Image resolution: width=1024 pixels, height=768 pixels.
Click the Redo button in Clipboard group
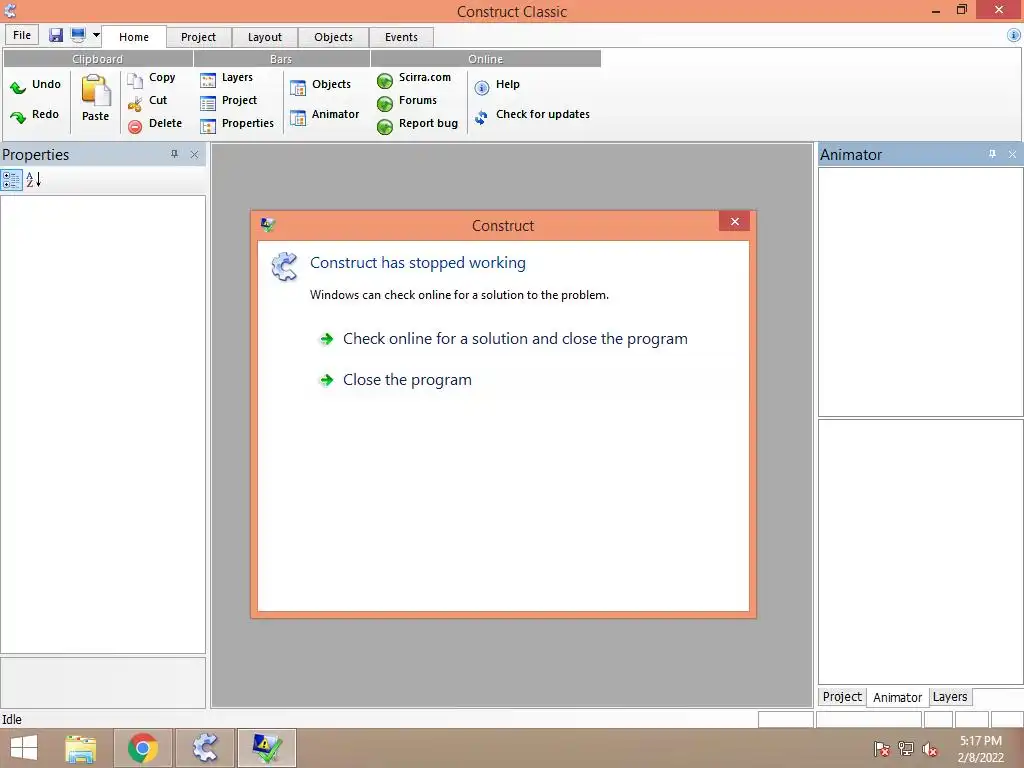click(36, 115)
